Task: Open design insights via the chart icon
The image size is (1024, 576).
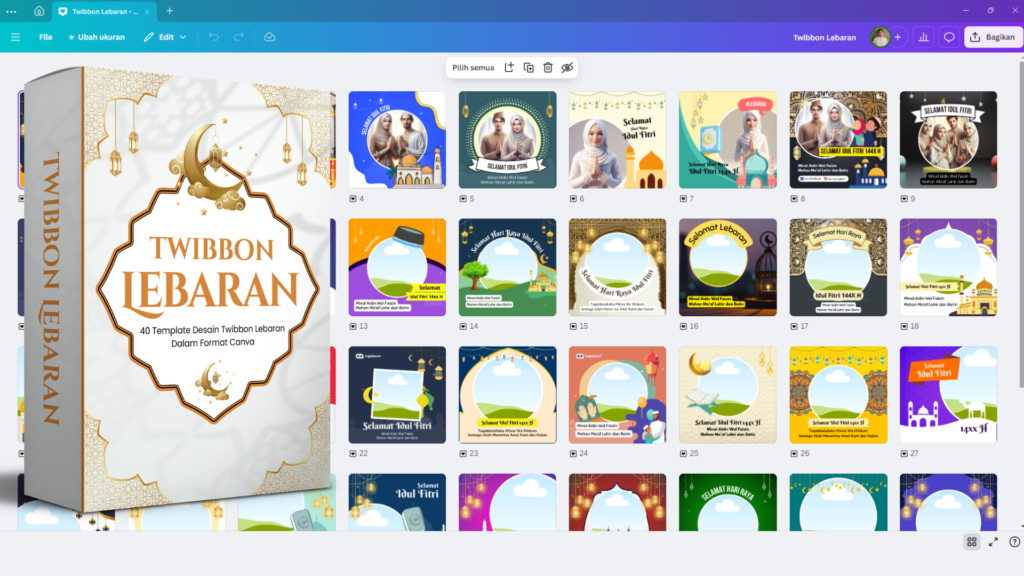Action: click(x=924, y=37)
